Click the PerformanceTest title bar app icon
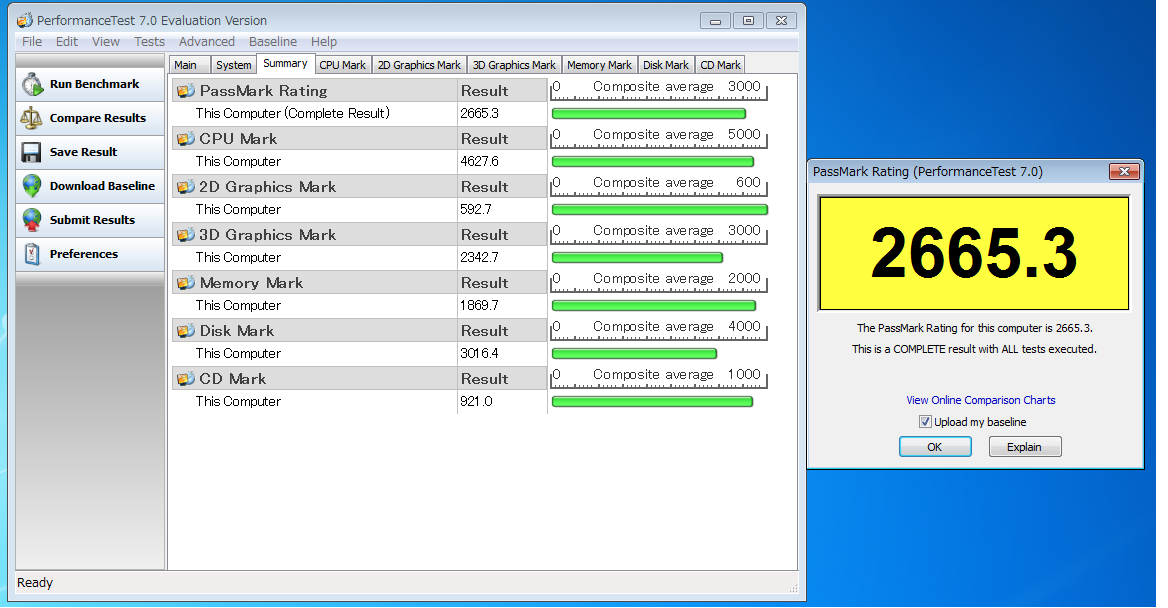The height and width of the screenshot is (608, 1168). pos(25,20)
